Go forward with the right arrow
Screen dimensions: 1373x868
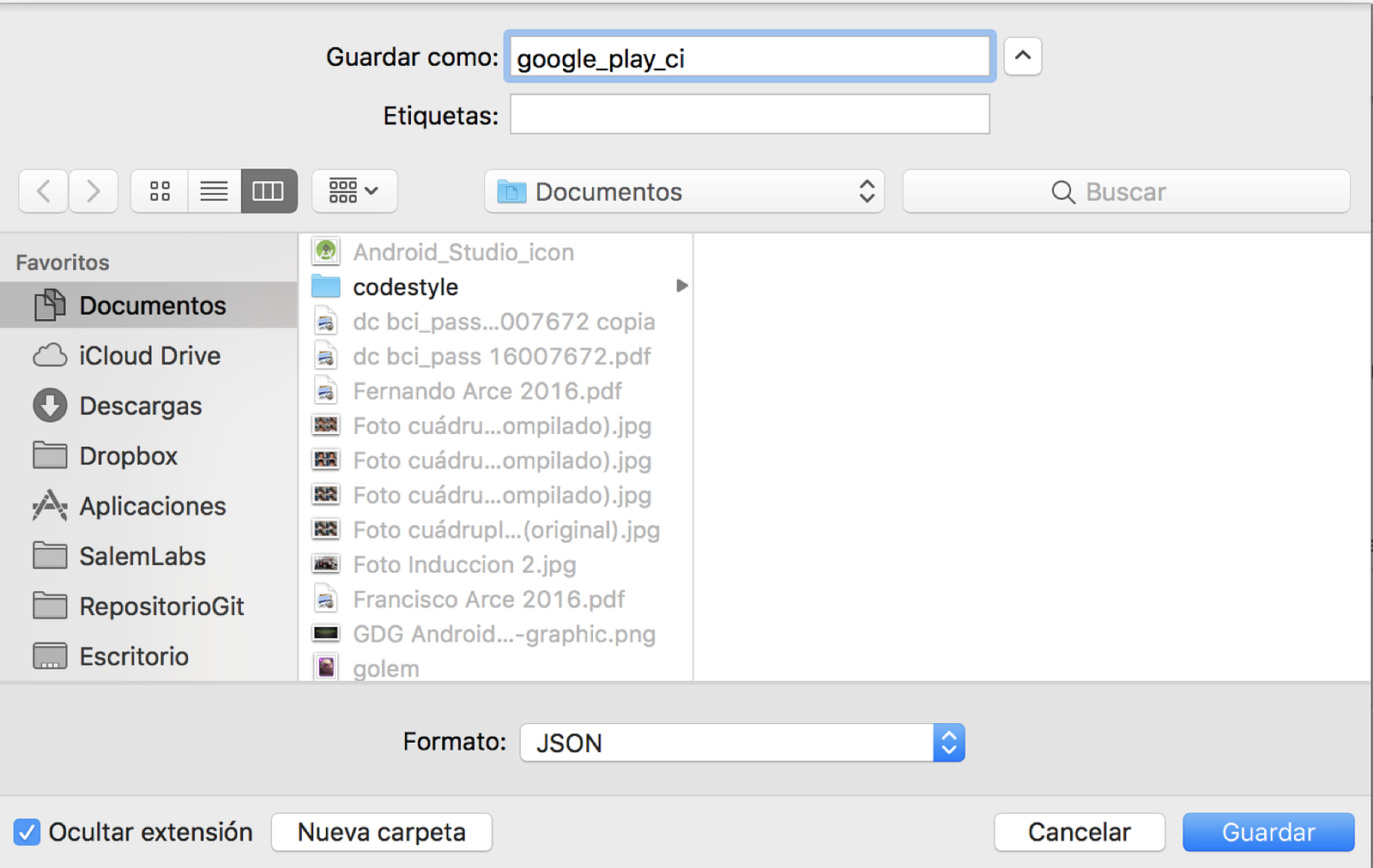[x=94, y=191]
